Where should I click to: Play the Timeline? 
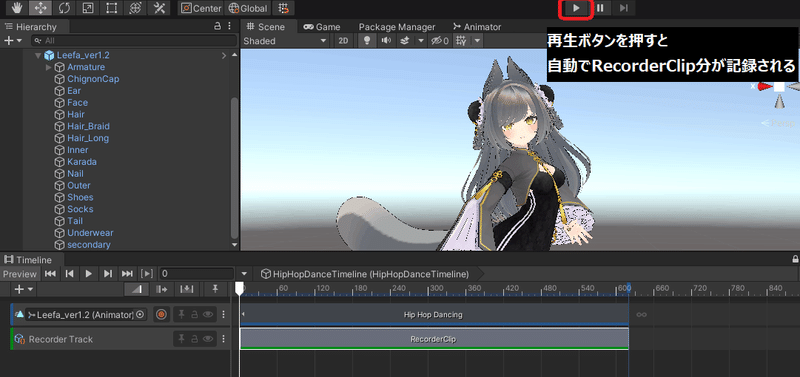pos(89,274)
